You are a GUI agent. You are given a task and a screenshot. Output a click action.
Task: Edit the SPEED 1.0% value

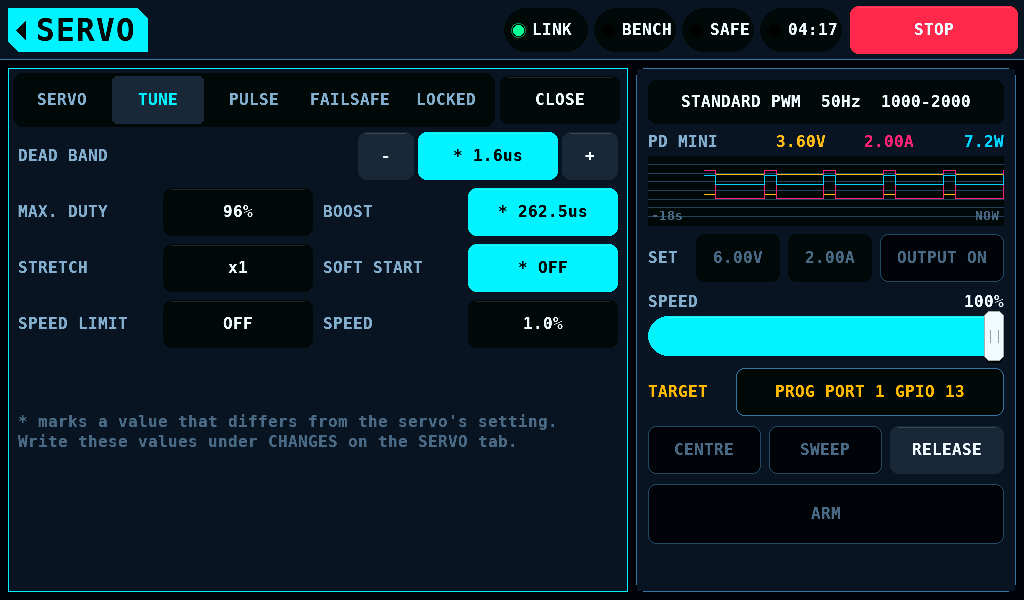click(x=543, y=324)
